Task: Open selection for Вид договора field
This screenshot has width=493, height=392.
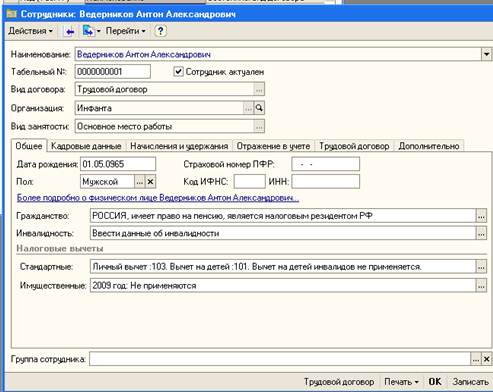Action: 259,89
